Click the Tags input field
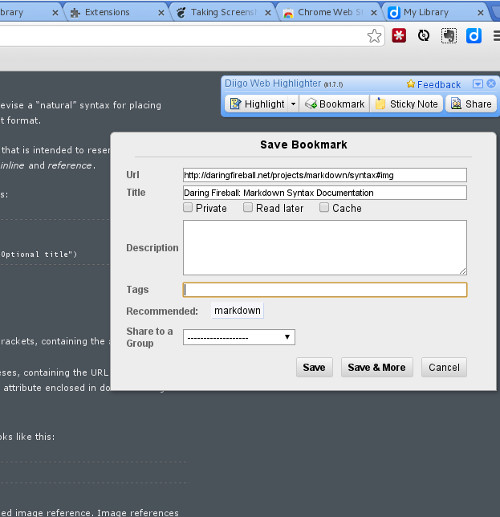500x517 pixels. tap(325, 290)
